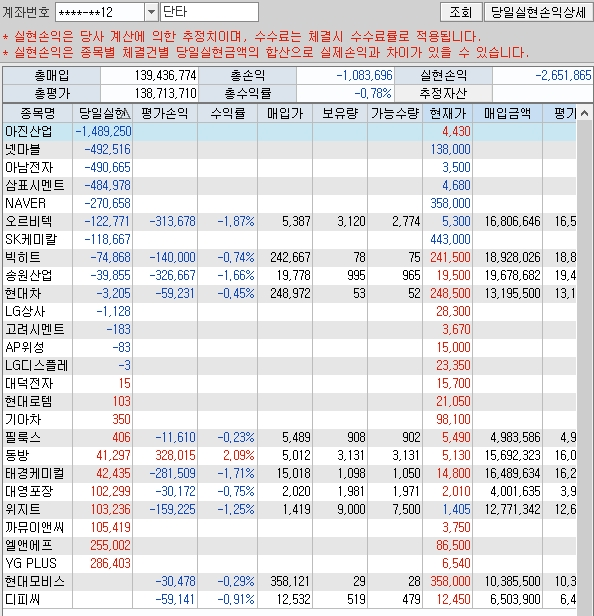Select the AP위성 stock row
Viewport: 594px width, 616px height.
click(290, 348)
